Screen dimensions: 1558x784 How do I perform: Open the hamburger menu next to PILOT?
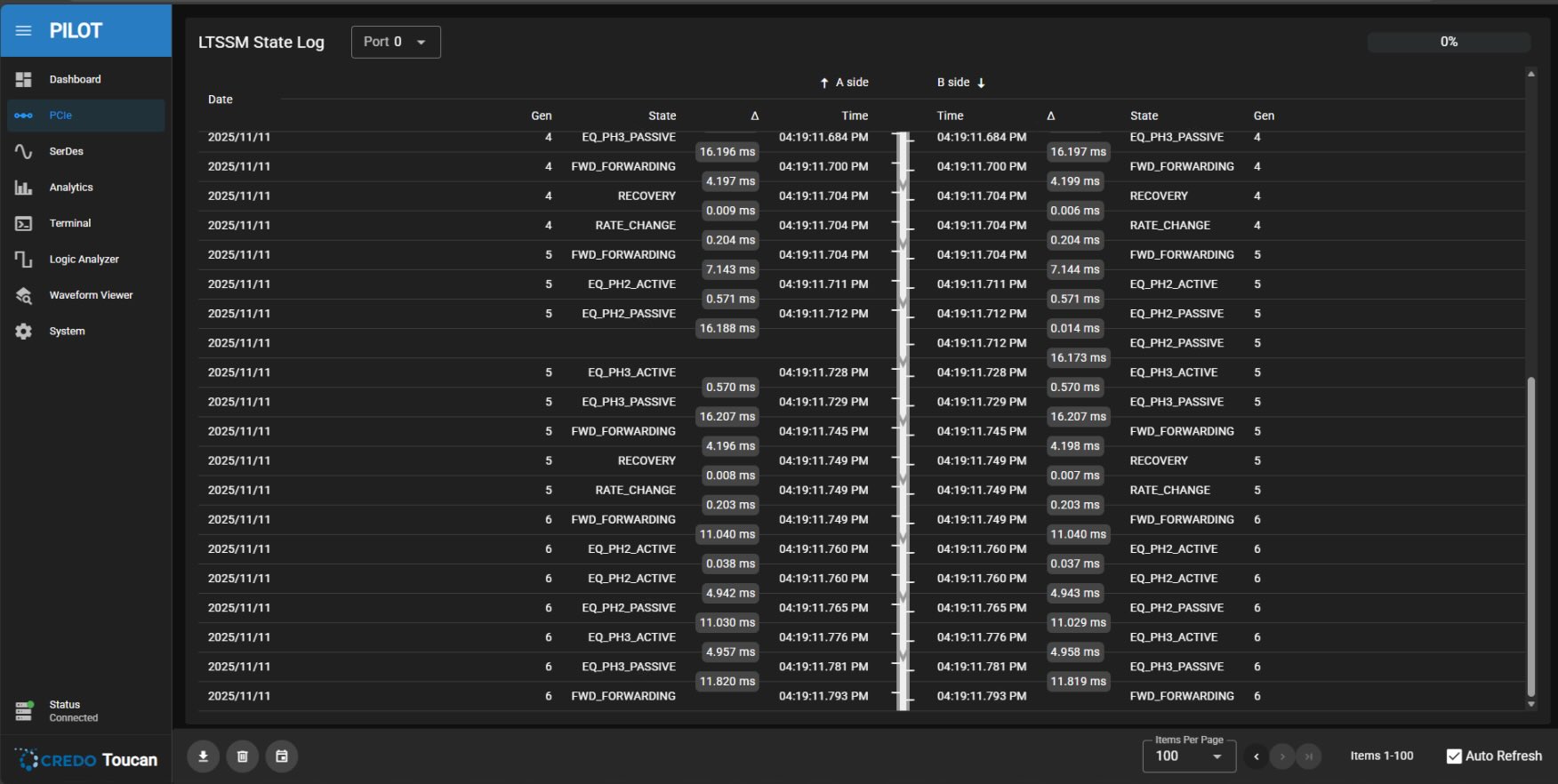24,31
